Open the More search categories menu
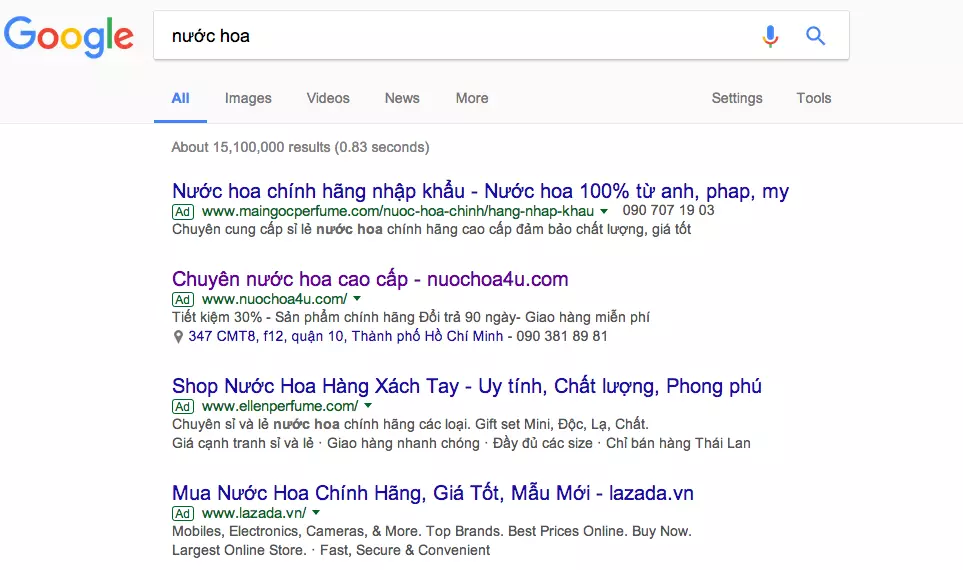The height and width of the screenshot is (570, 963). point(472,98)
